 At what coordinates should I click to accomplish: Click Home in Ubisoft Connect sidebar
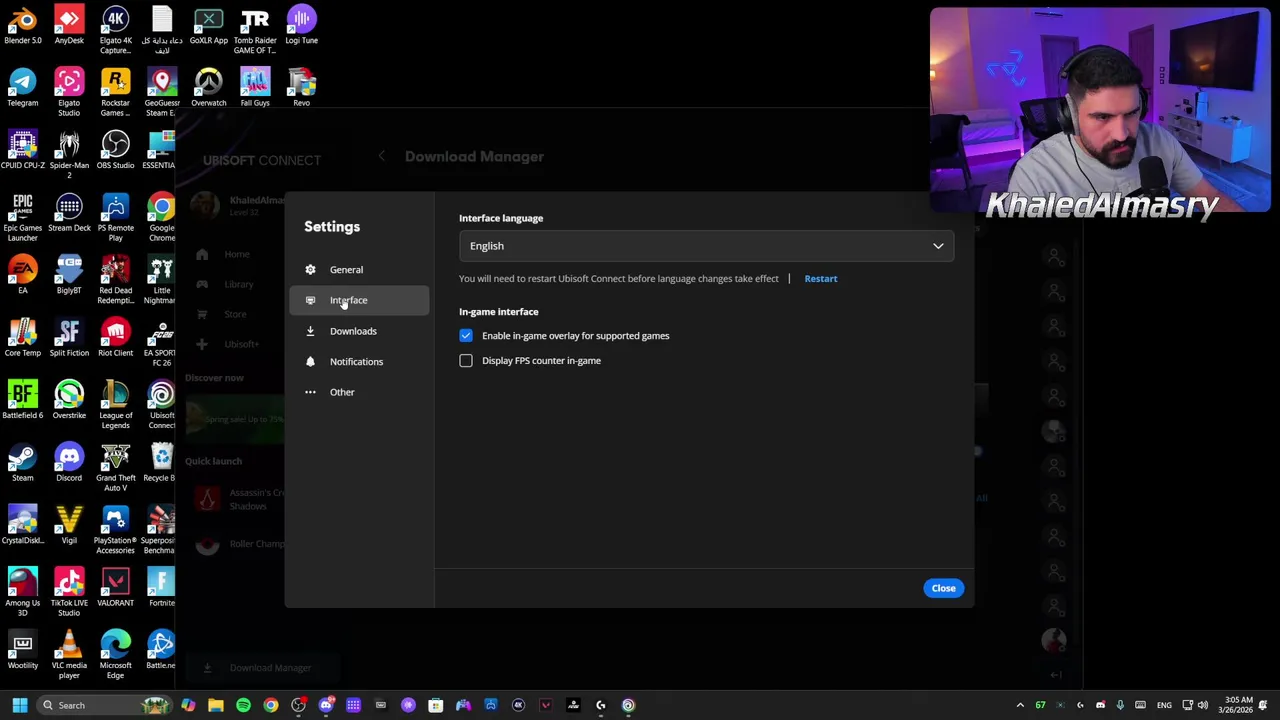point(237,254)
